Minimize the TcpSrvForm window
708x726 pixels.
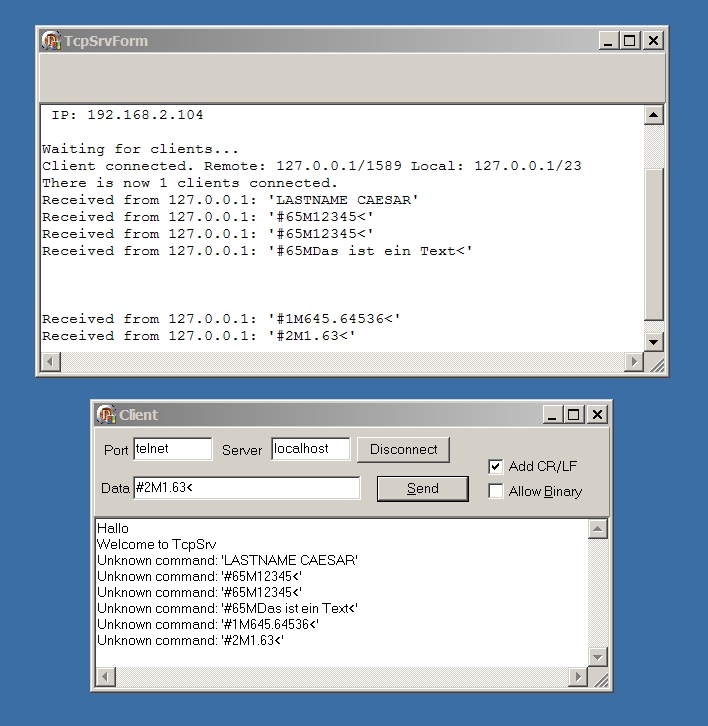(x=608, y=41)
